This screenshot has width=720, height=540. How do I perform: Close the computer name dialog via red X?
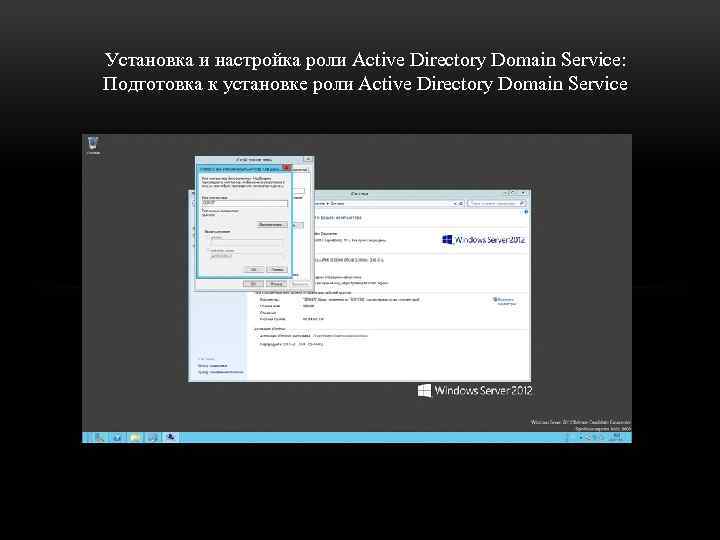(287, 169)
